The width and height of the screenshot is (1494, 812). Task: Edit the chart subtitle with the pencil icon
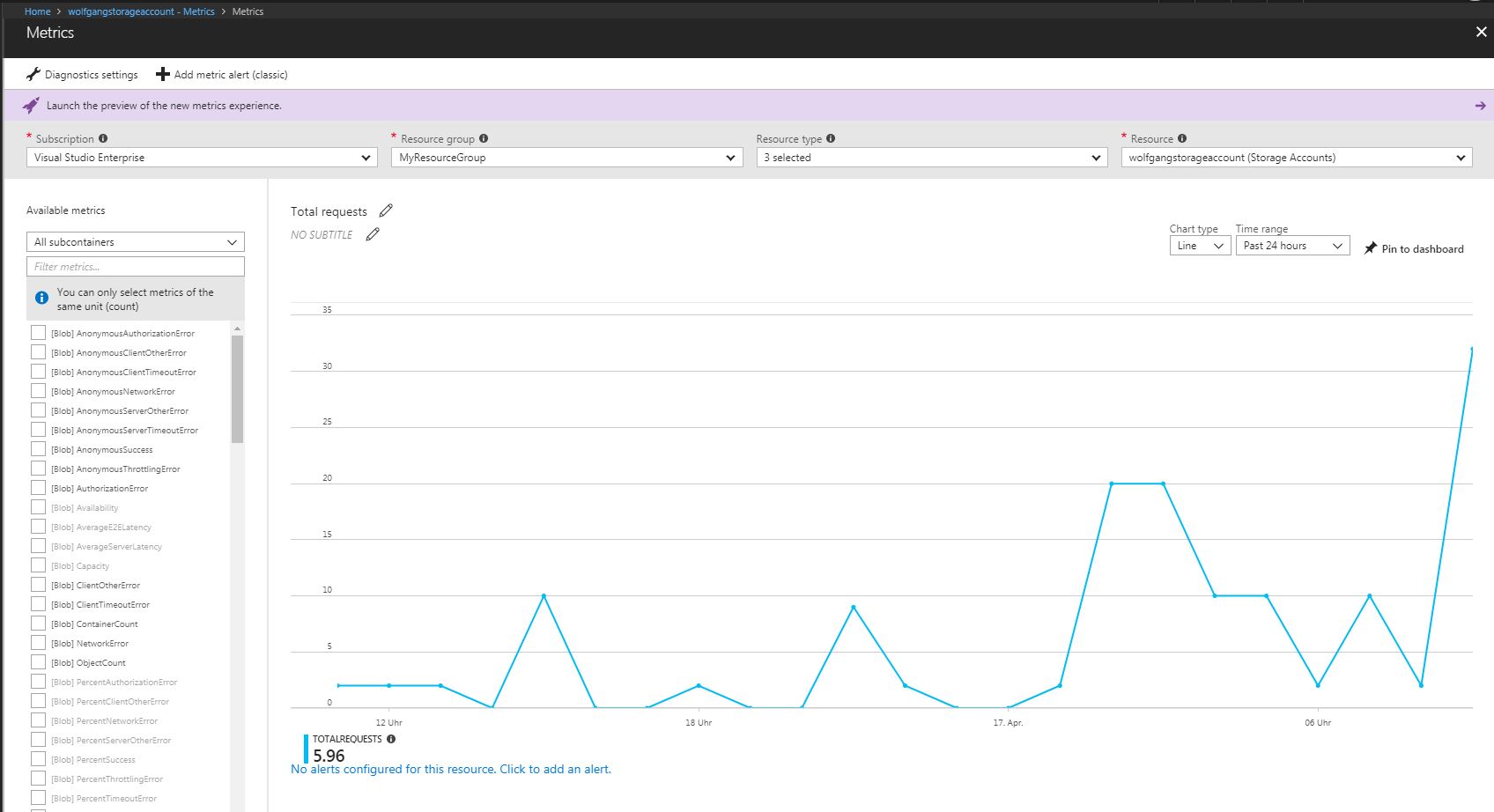click(x=373, y=233)
